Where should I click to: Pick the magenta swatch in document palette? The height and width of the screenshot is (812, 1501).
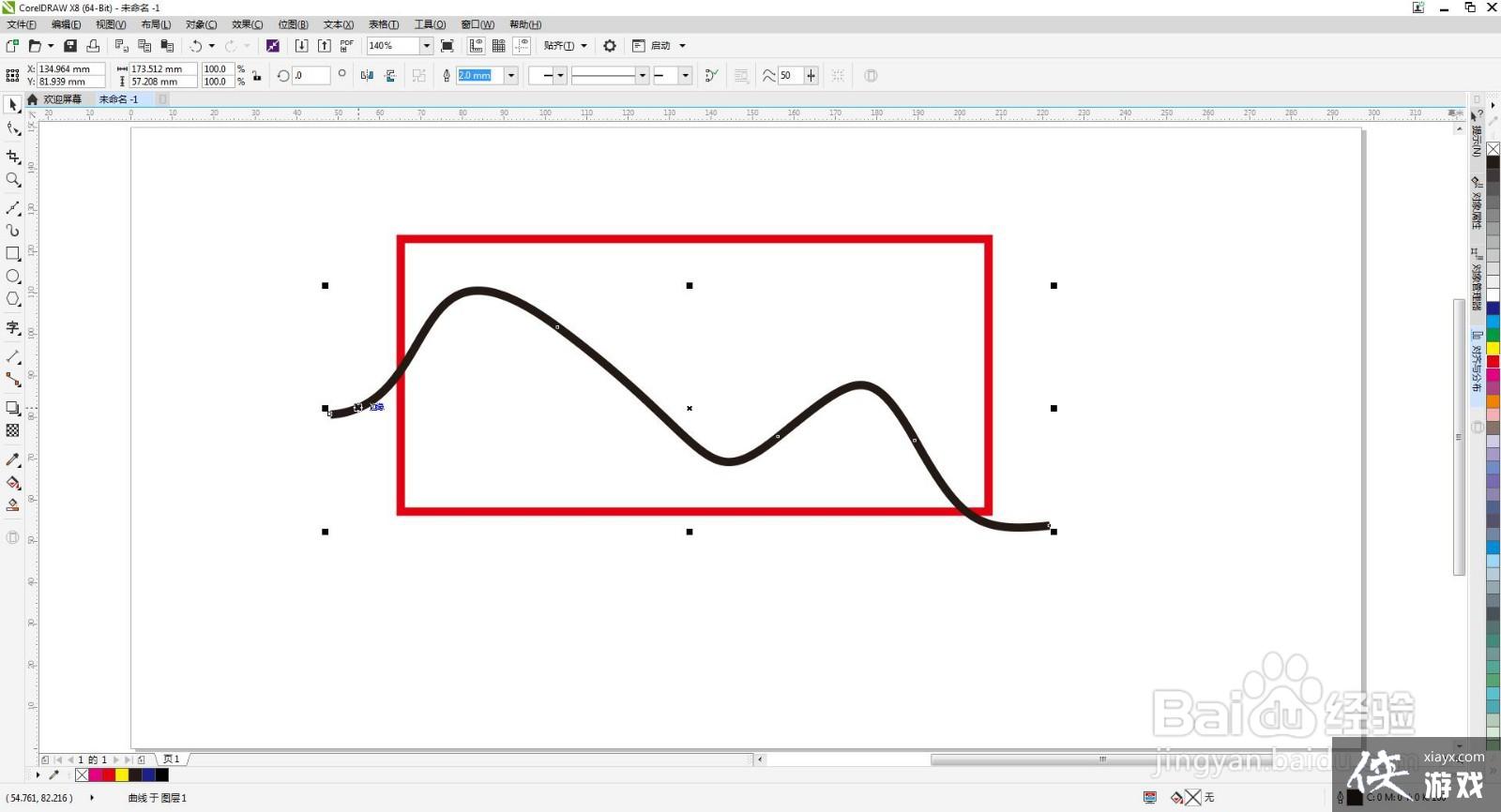pos(95,774)
